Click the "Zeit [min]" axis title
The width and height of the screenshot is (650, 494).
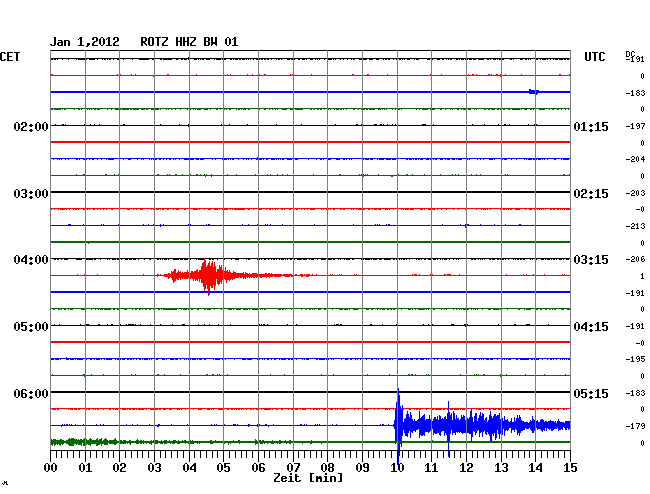click(308, 478)
